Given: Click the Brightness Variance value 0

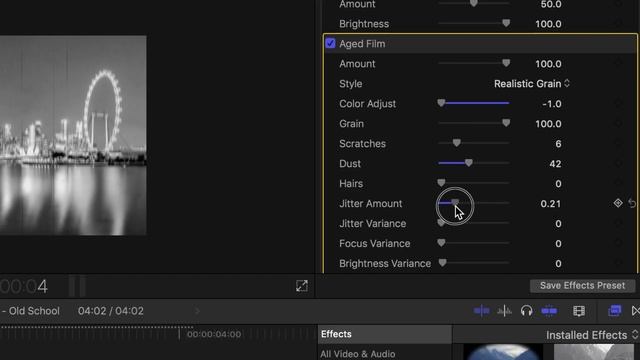Looking at the screenshot, I should click(x=558, y=264).
